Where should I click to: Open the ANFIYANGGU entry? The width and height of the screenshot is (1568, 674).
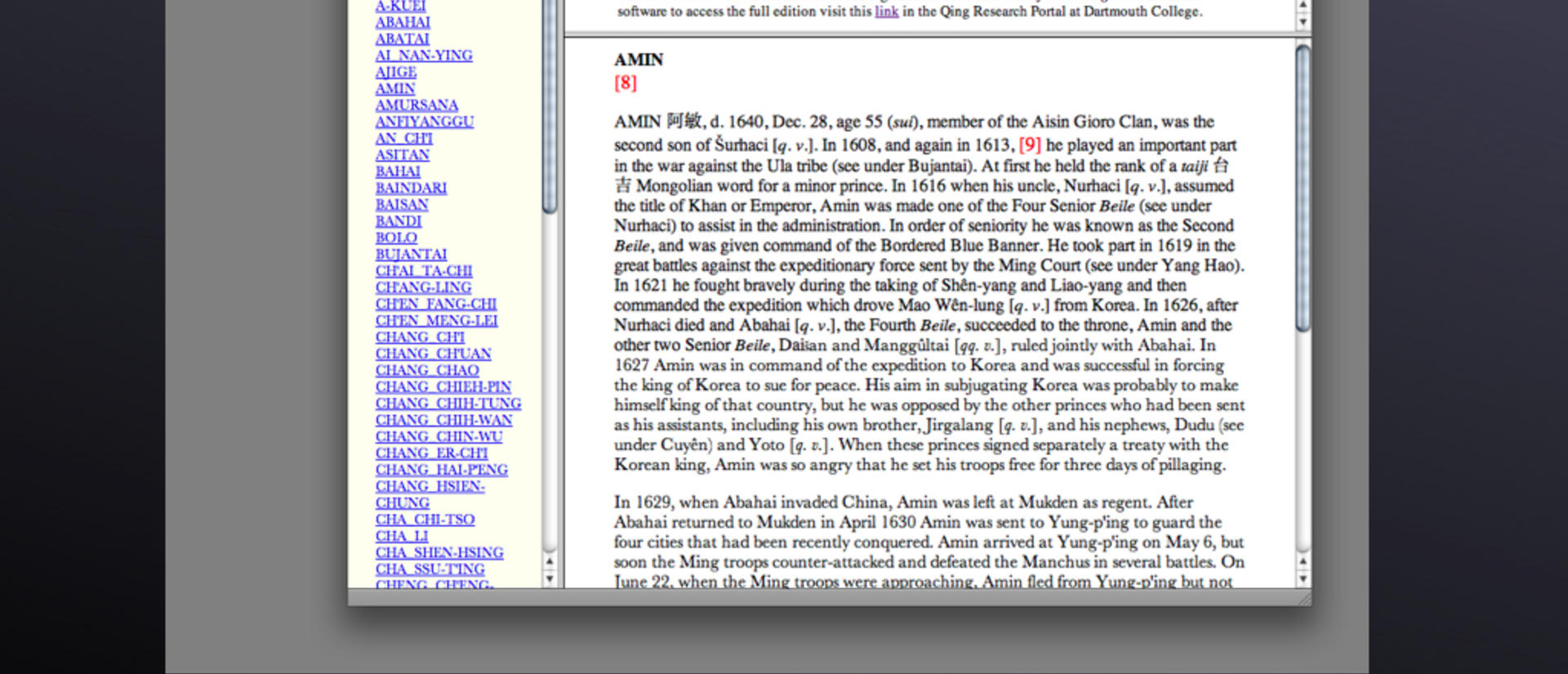tap(425, 122)
